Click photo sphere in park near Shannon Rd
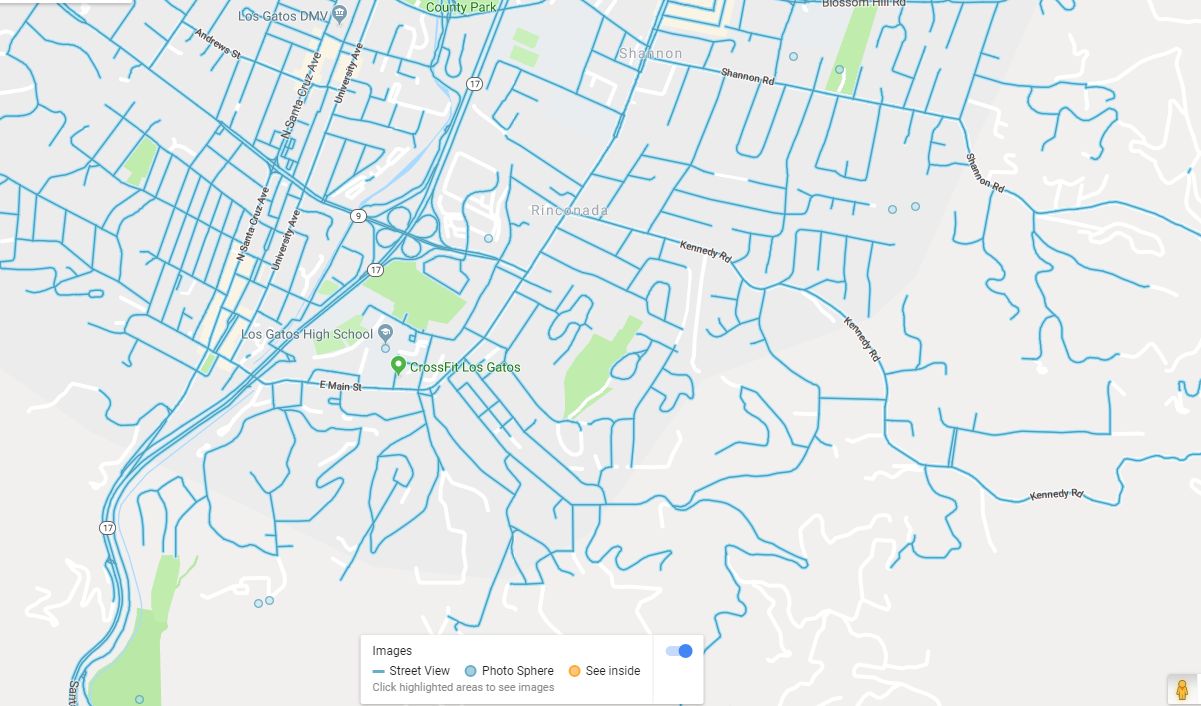 pos(839,69)
